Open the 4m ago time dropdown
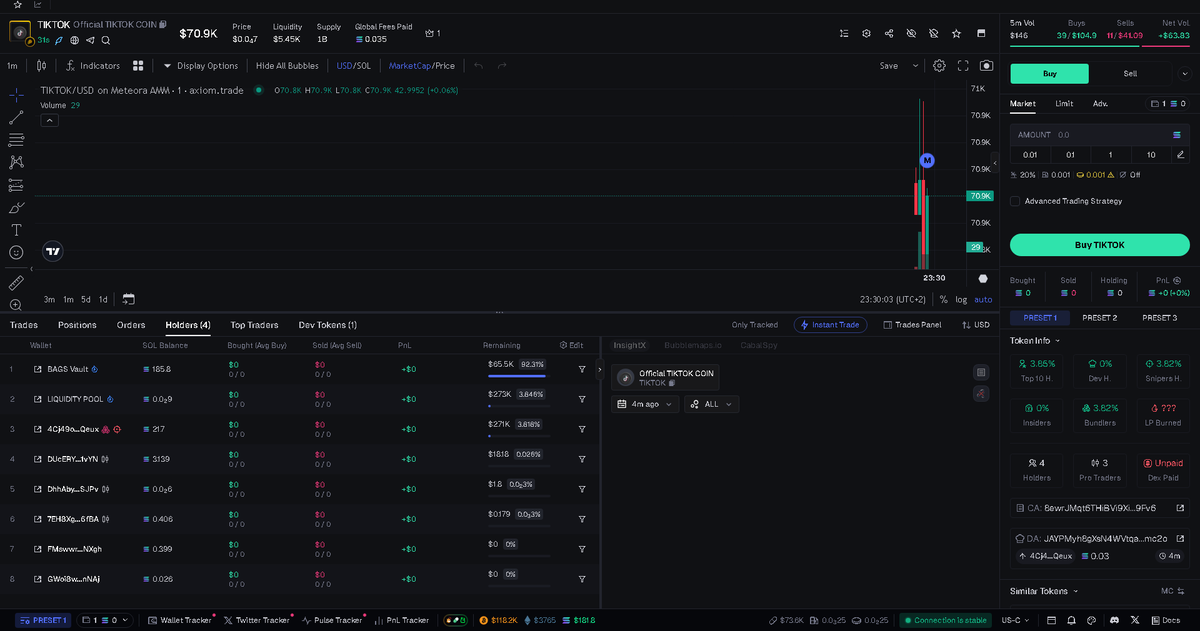 tap(645, 404)
